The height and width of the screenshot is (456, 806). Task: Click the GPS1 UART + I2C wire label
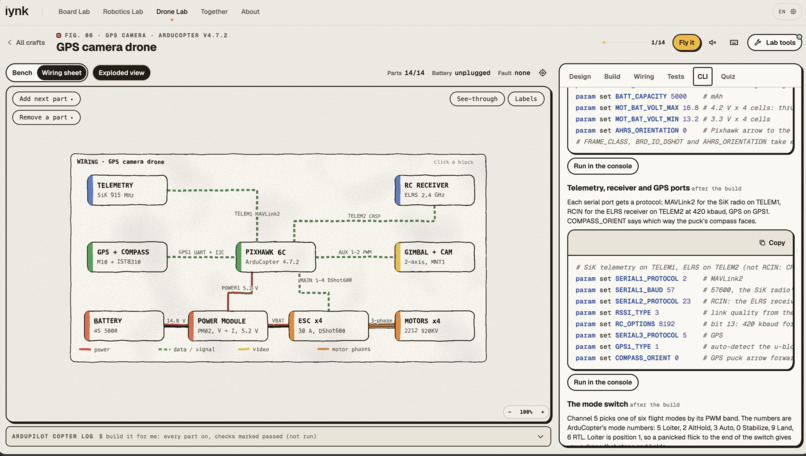coord(202,252)
